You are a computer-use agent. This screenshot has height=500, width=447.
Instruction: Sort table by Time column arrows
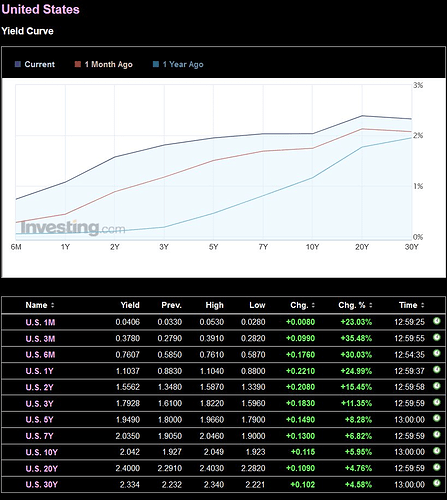423,305
